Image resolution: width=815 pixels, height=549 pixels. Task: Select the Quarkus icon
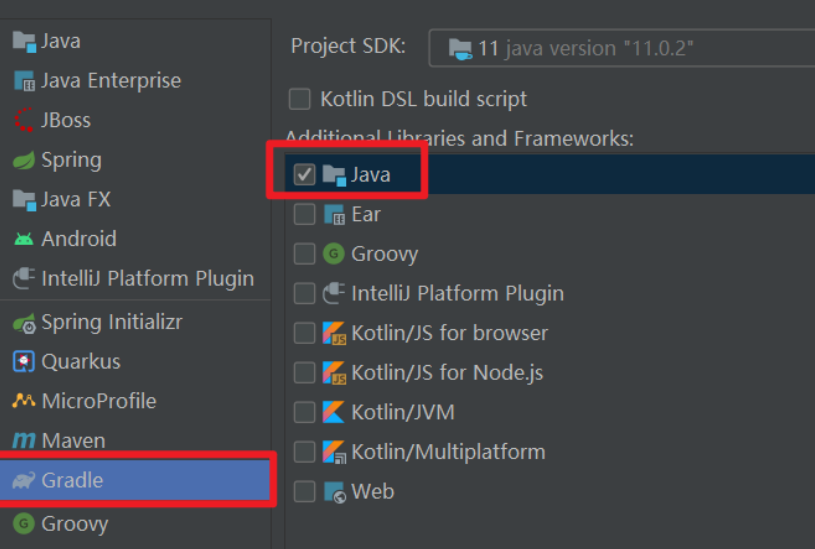pyautogui.click(x=24, y=362)
